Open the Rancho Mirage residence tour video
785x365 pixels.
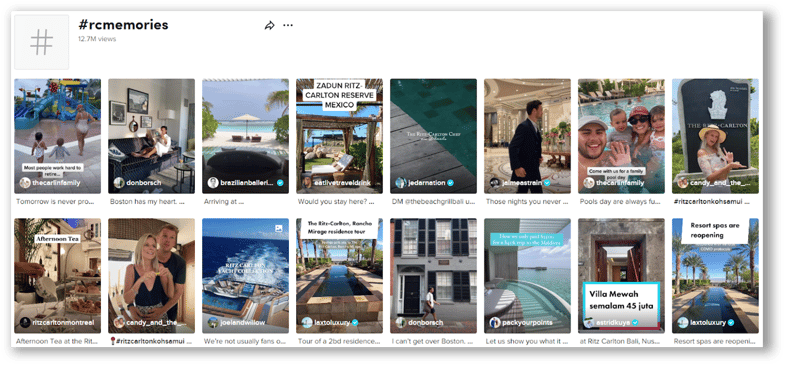(339, 275)
